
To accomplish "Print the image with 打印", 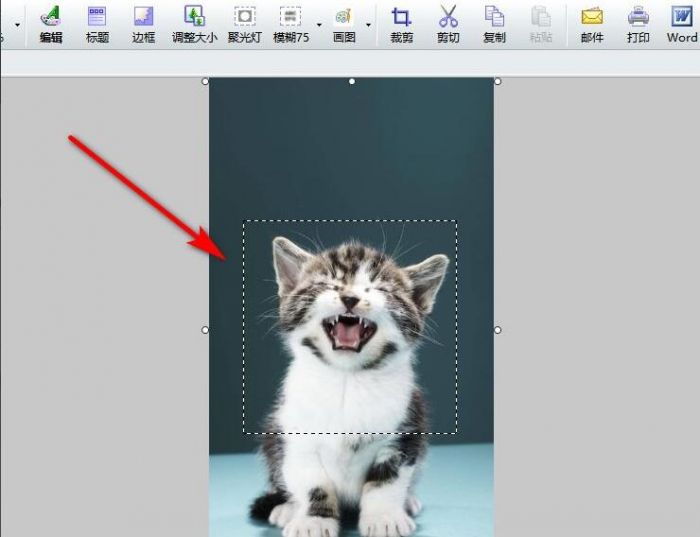I will pyautogui.click(x=638, y=23).
